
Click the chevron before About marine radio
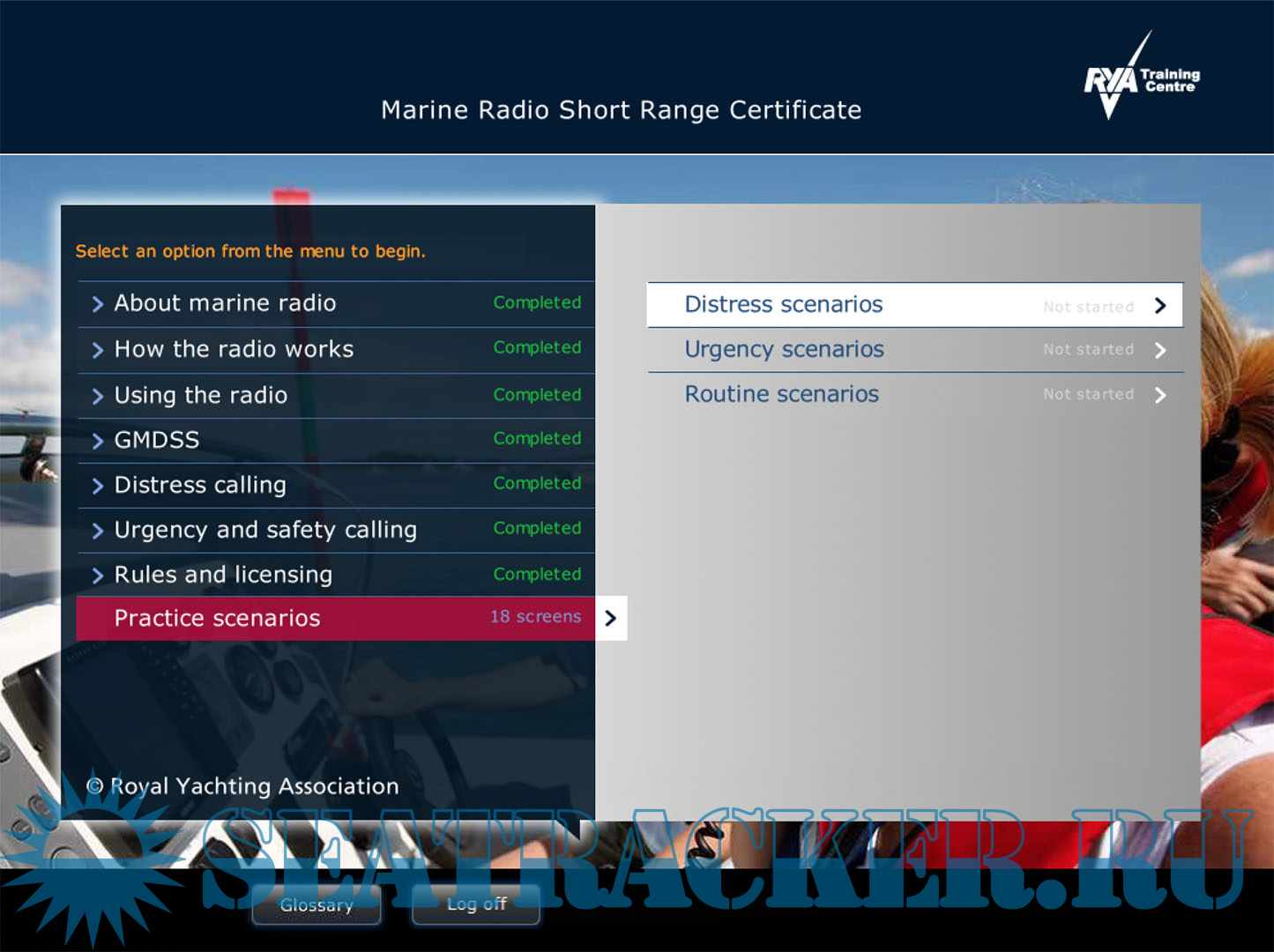[x=98, y=305]
